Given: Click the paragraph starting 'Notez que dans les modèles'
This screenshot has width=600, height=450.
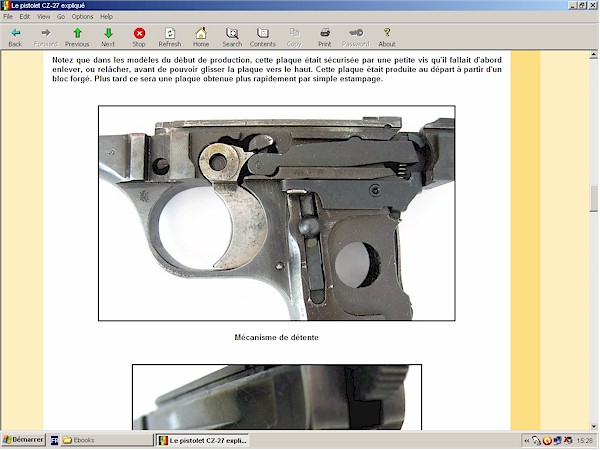Looking at the screenshot, I should (x=277, y=70).
